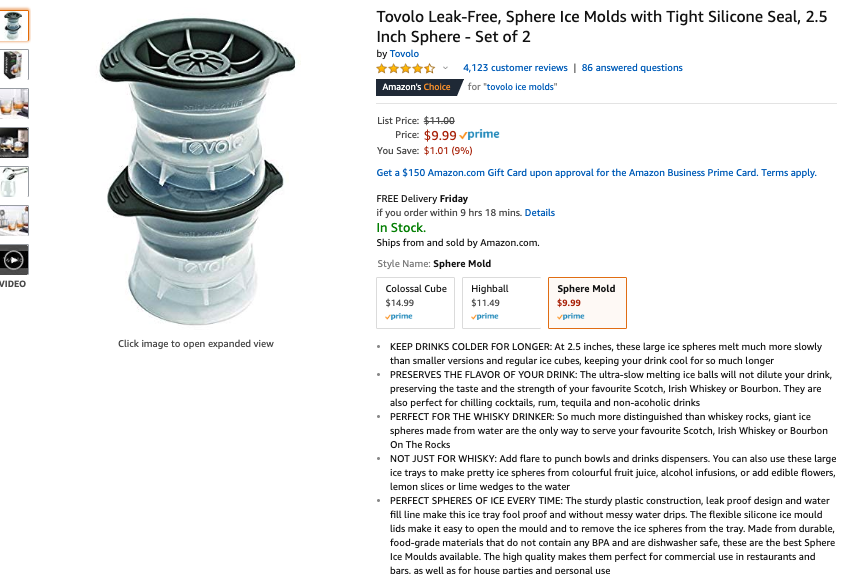Screen dimensions: 844x574
Task: Click the "tovolo ice molds" search link
Action: click(x=521, y=87)
